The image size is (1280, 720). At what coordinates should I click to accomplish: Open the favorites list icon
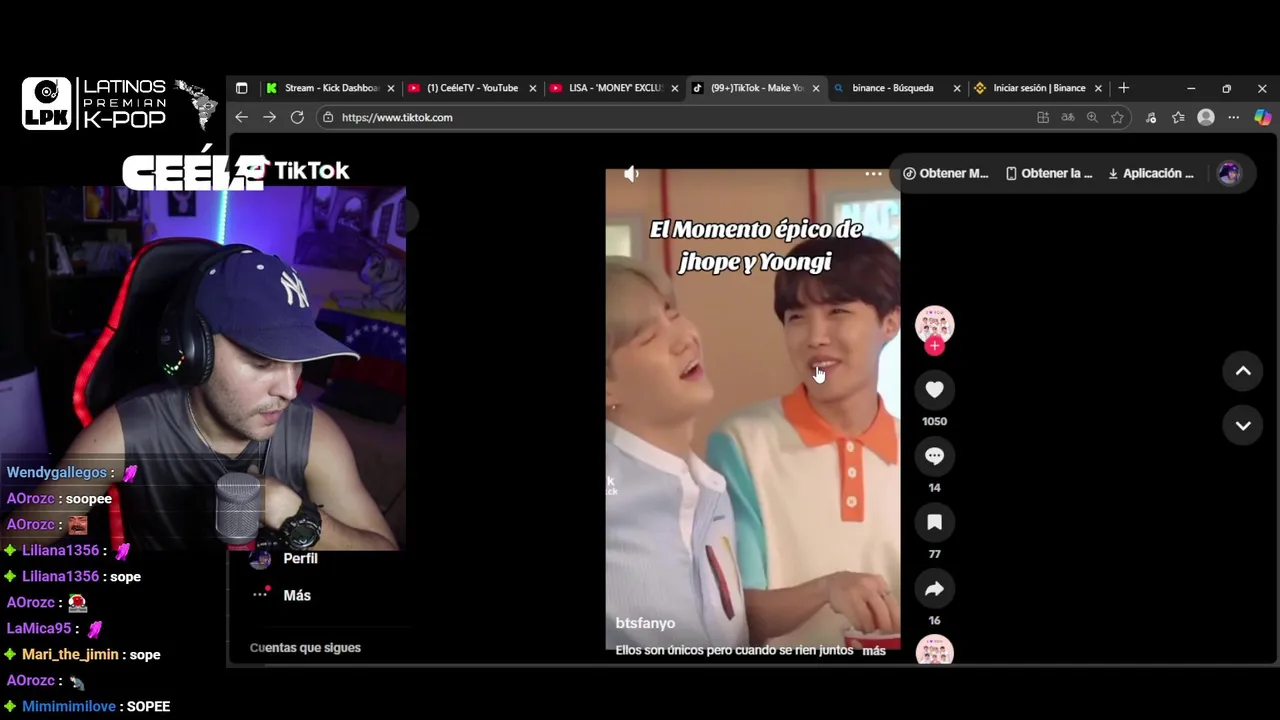(1178, 117)
